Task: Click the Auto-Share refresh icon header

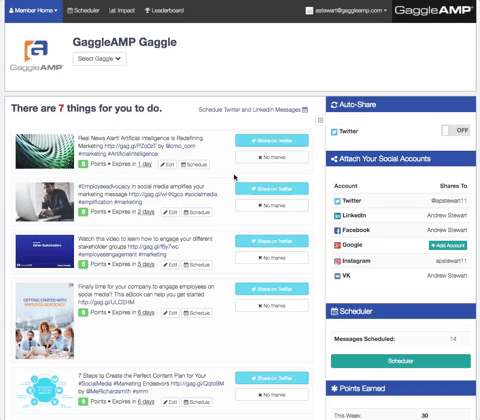Action: tap(334, 105)
